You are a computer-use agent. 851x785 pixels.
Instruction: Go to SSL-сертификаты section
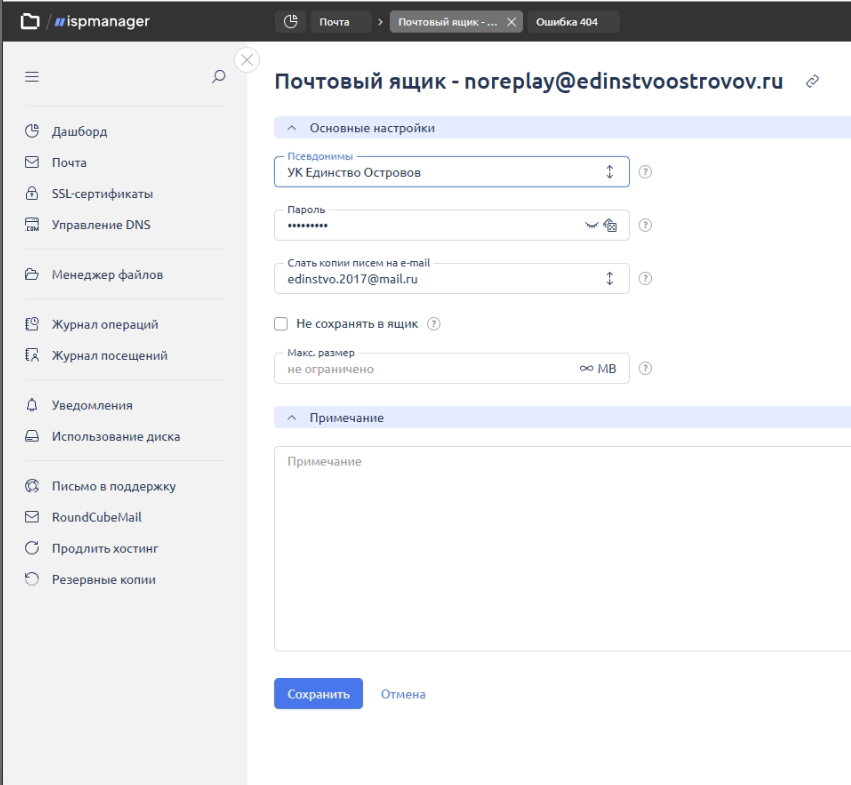point(88,194)
